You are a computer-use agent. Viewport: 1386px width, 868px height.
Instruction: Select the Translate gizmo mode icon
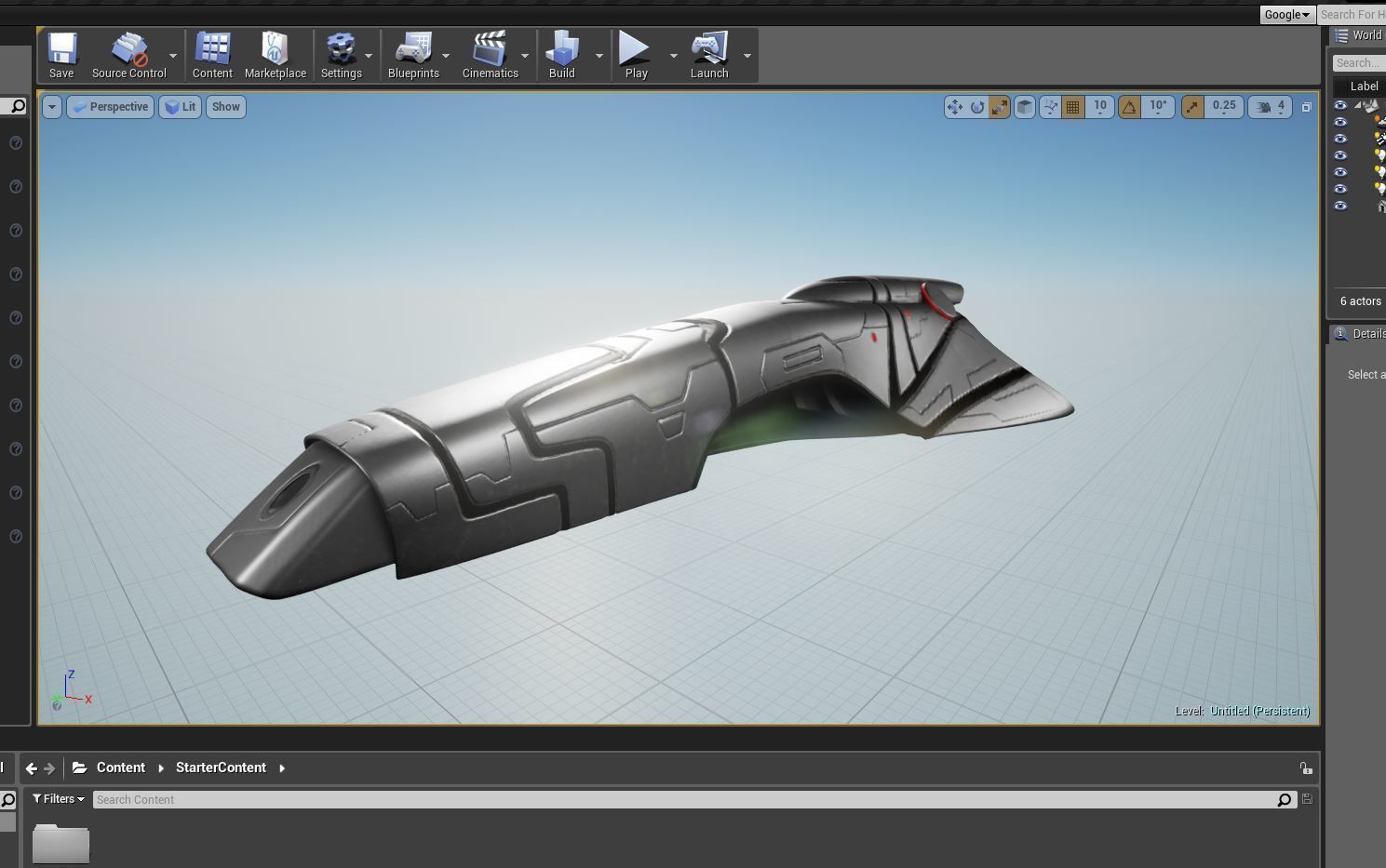coord(954,107)
